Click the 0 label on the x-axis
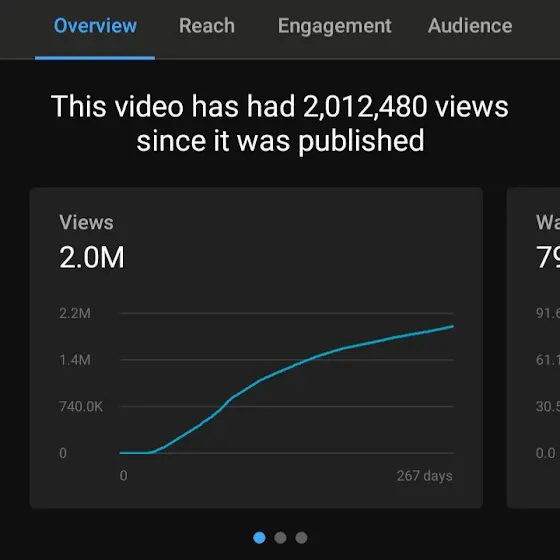Viewport: 560px width, 560px height. point(124,476)
